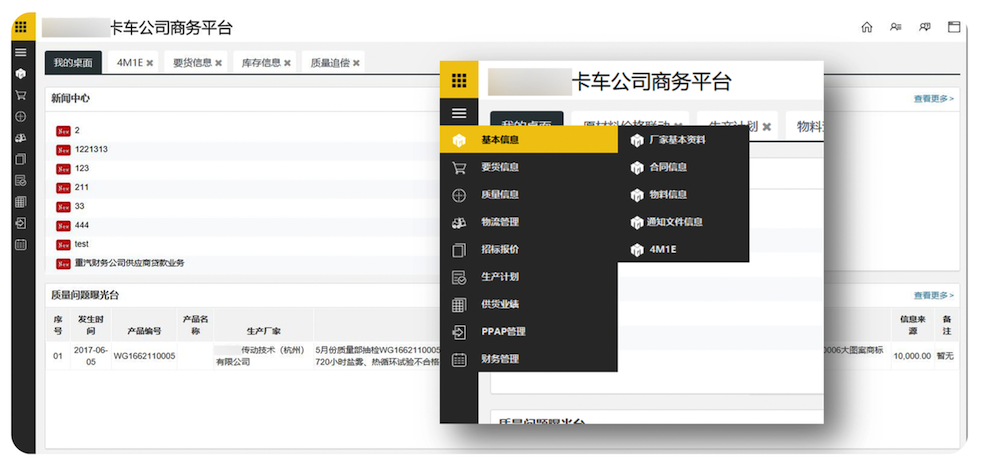Screen dimensions: 984x467
Task: Close the 4M1E tab in the tab bar
Action: coord(150,63)
